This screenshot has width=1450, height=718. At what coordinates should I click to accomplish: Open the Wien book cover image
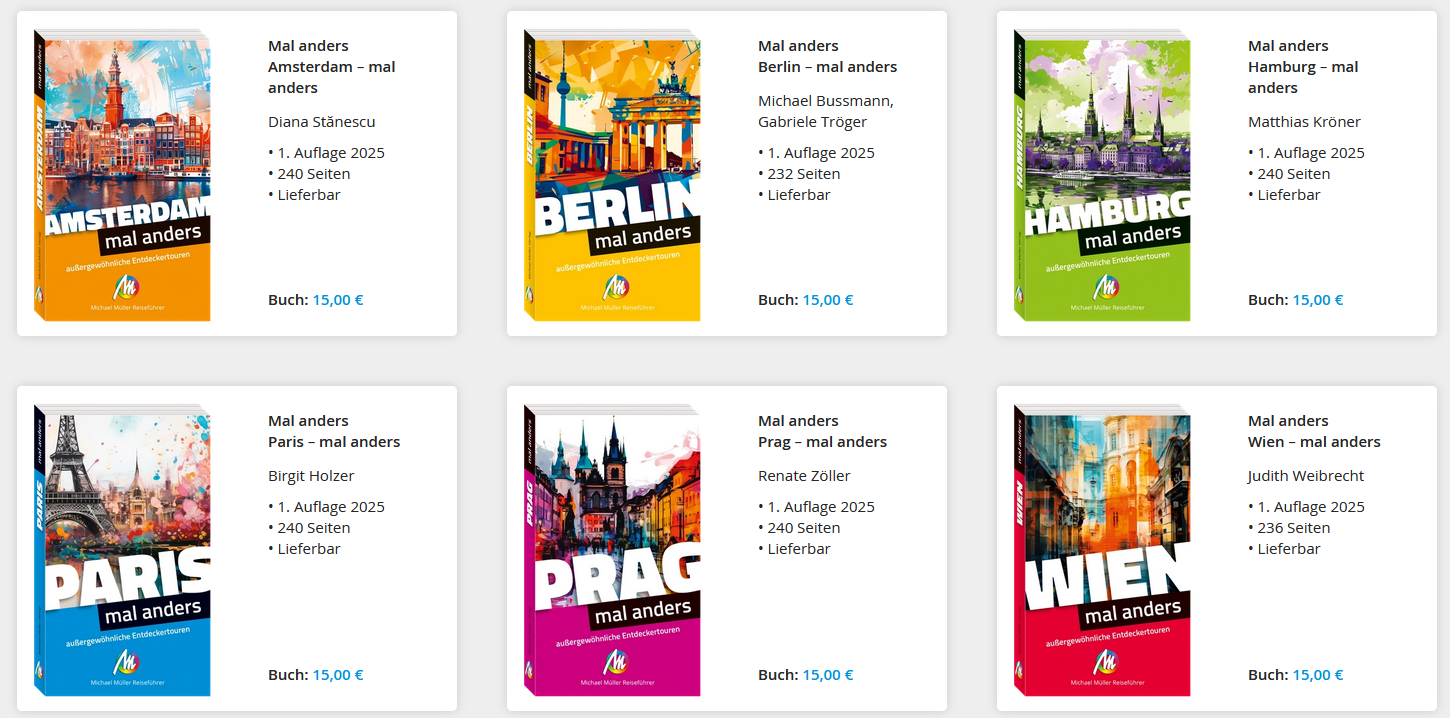point(1102,550)
